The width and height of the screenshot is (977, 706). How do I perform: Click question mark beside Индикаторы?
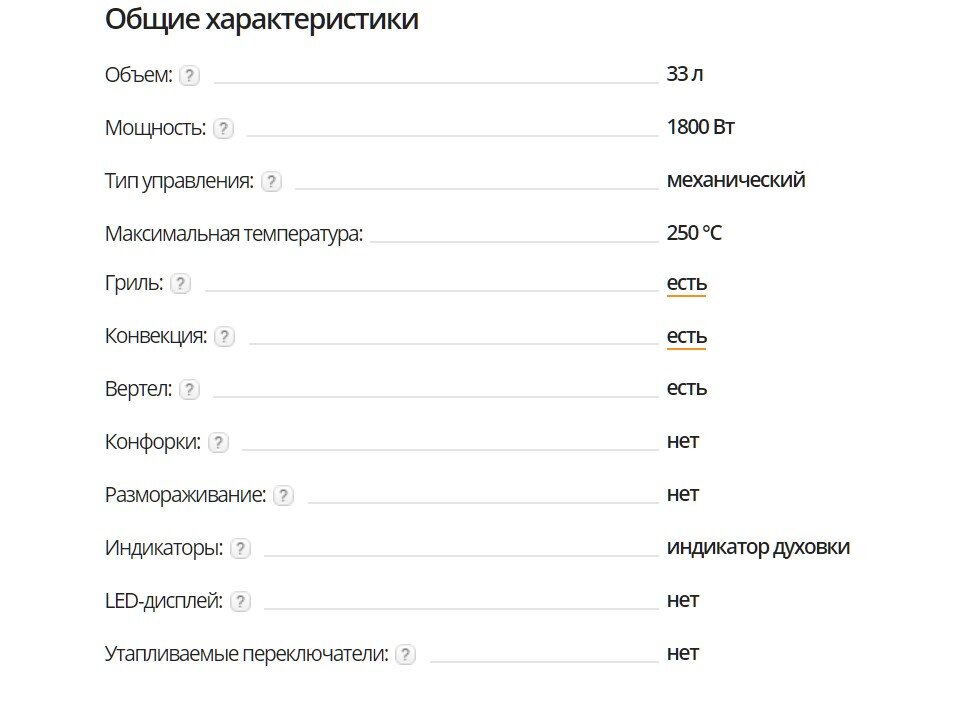pos(240,549)
